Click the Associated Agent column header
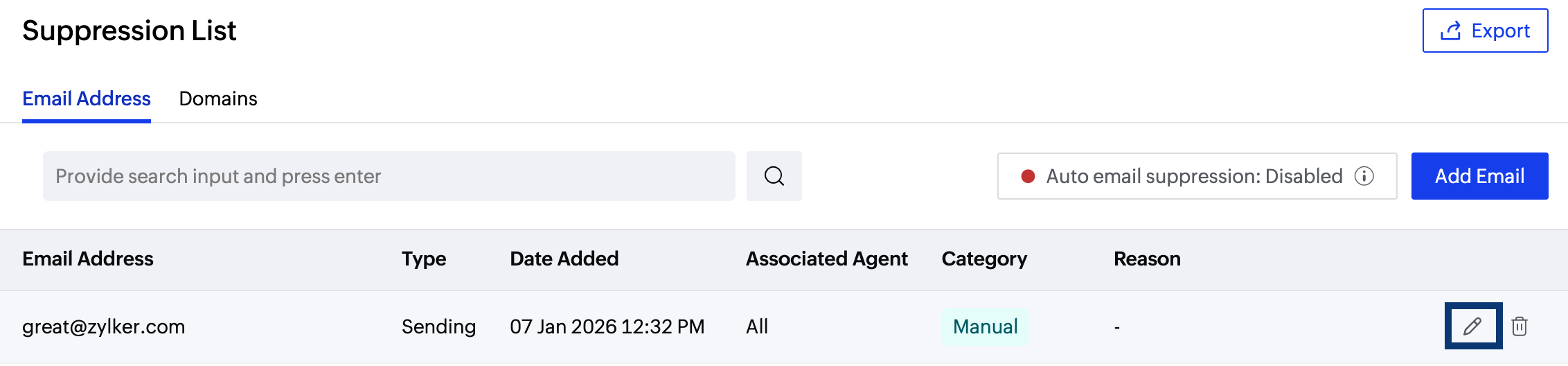This screenshot has width=1568, height=366. (x=826, y=259)
